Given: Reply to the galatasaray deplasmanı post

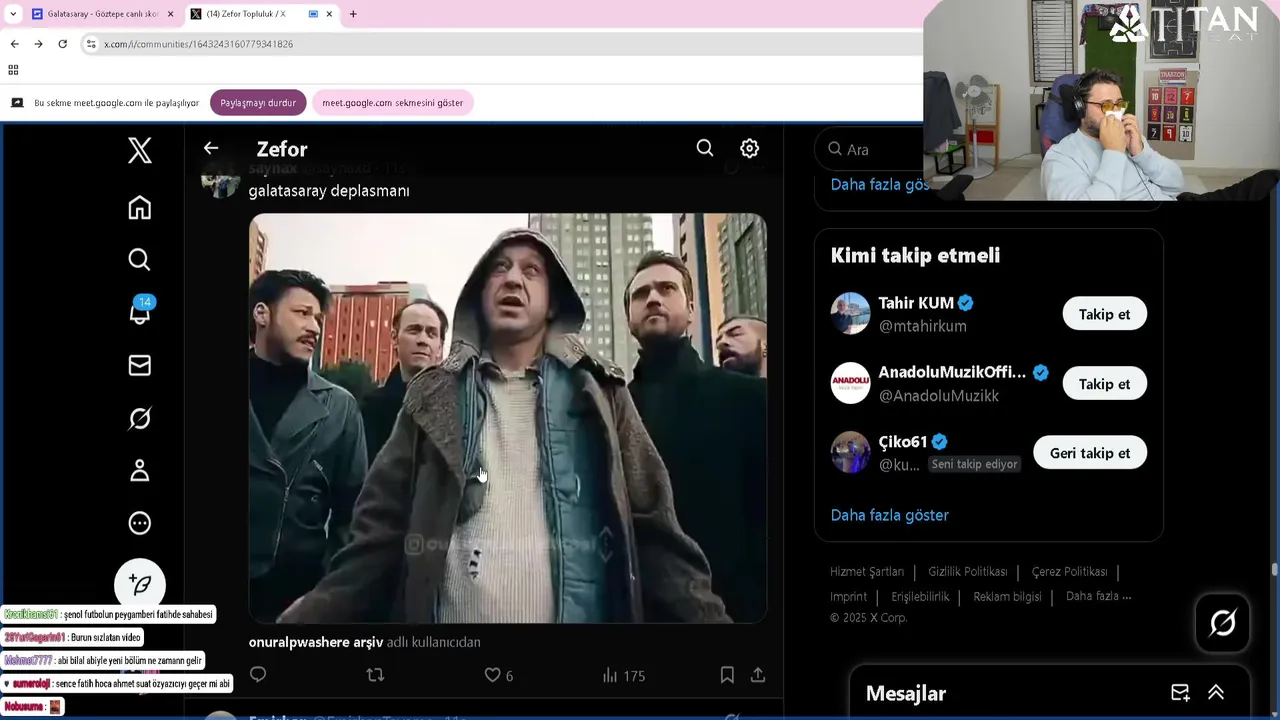Looking at the screenshot, I should [258, 675].
